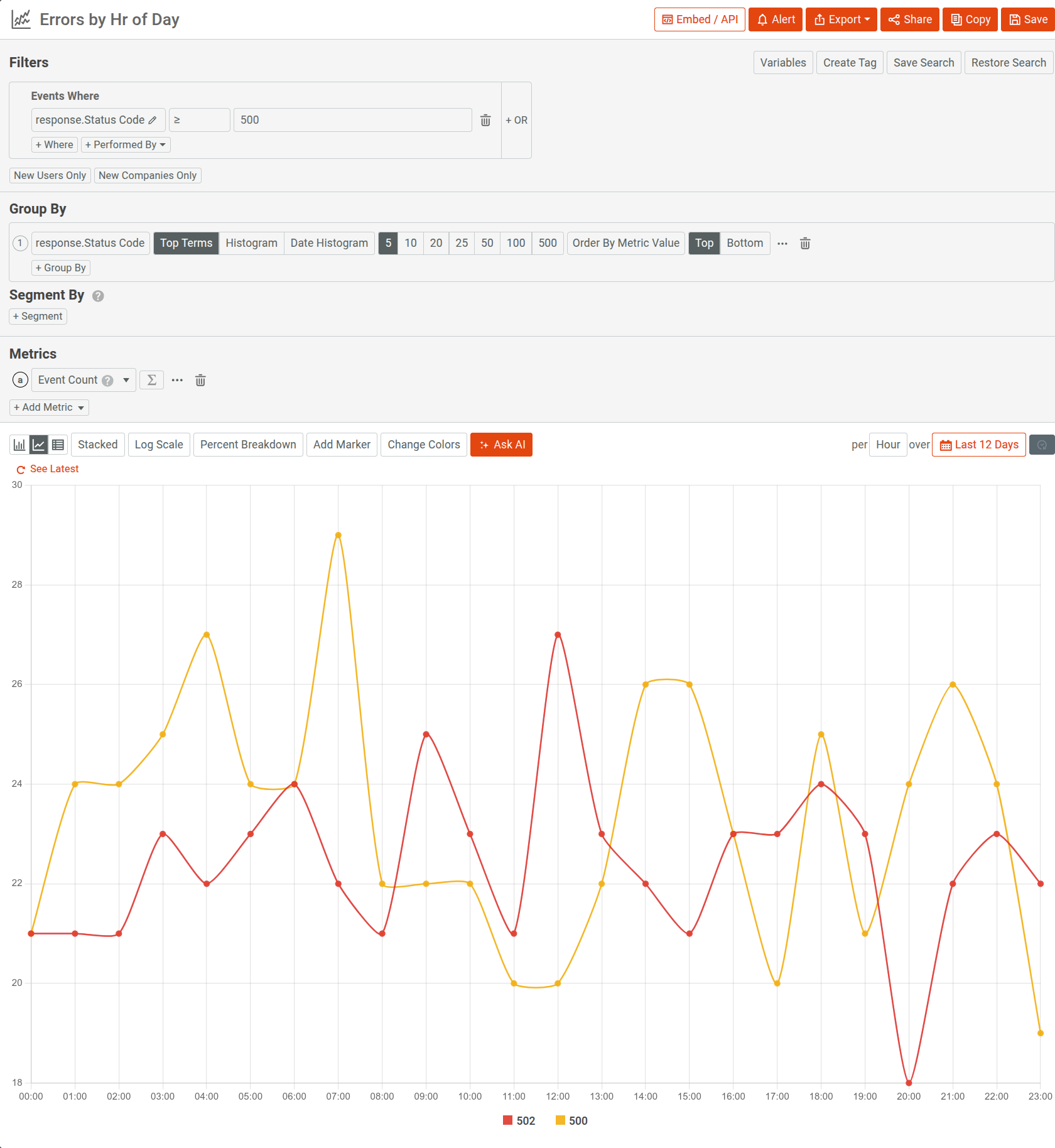Turn on Log Scale
The width and height of the screenshot is (1055, 1148).
158,445
